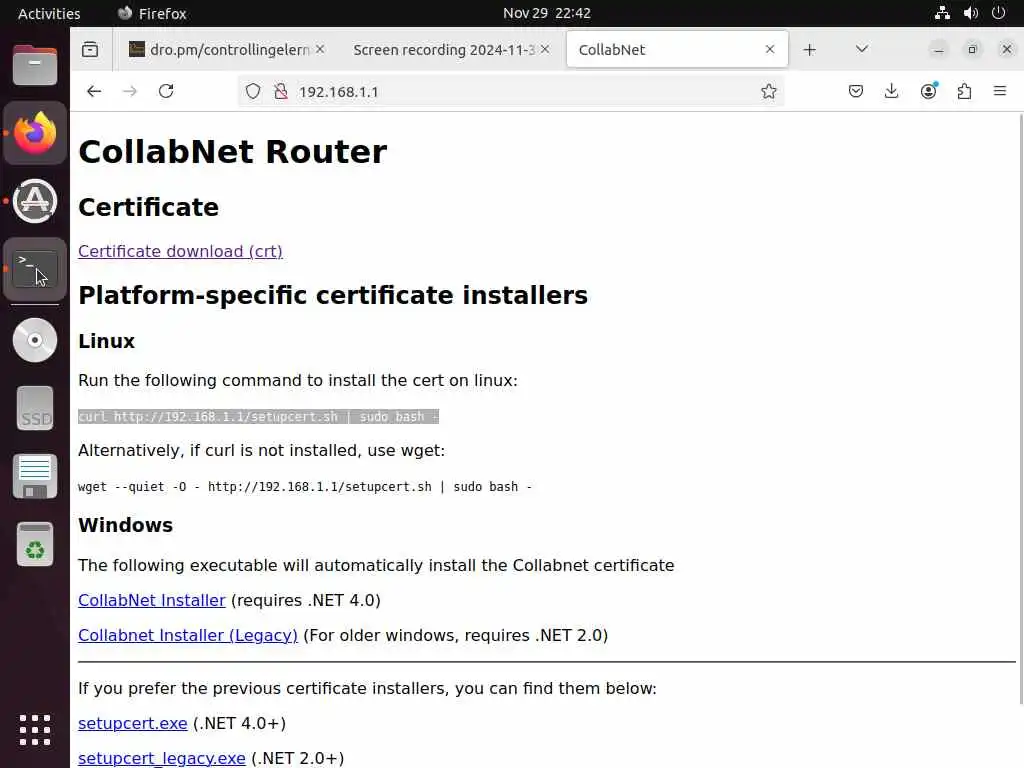Viewport: 1024px width, 768px height.
Task: Open the Firefox app menu in top bar
Action: coord(152,13)
